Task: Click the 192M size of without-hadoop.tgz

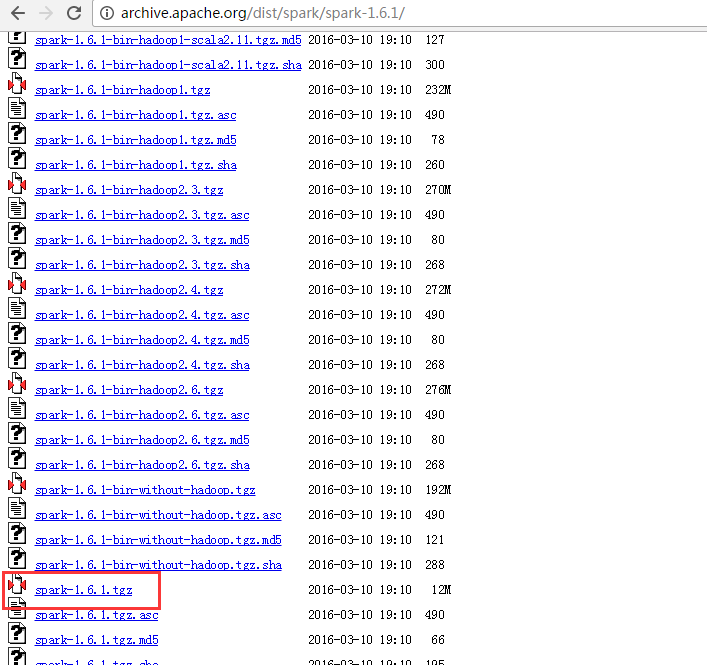Action: (x=438, y=490)
